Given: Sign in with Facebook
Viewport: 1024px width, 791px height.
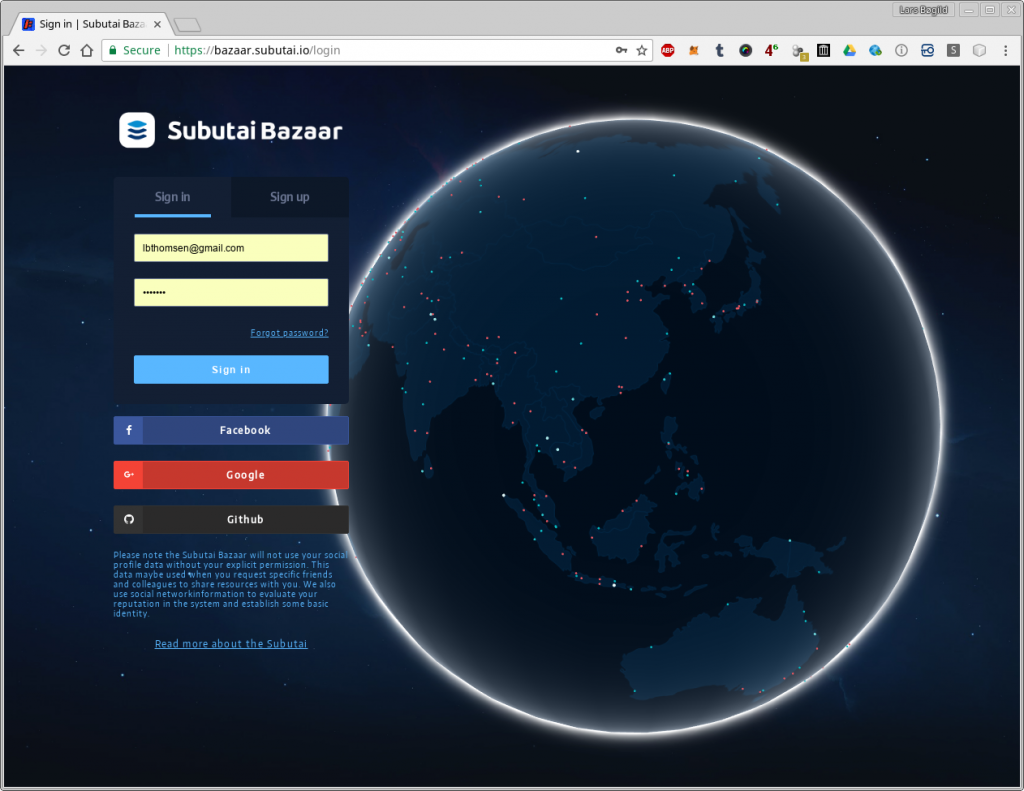Looking at the screenshot, I should [x=231, y=430].
